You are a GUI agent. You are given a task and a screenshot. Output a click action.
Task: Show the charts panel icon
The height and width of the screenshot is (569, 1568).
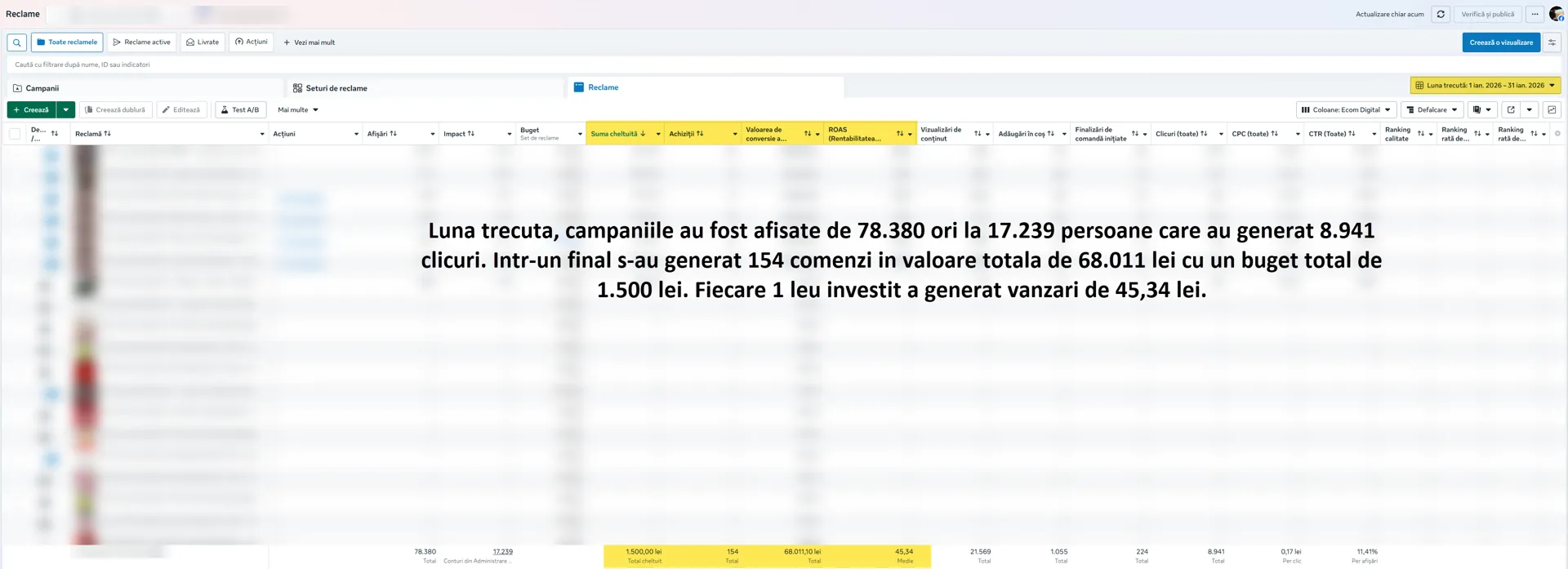pos(1552,109)
